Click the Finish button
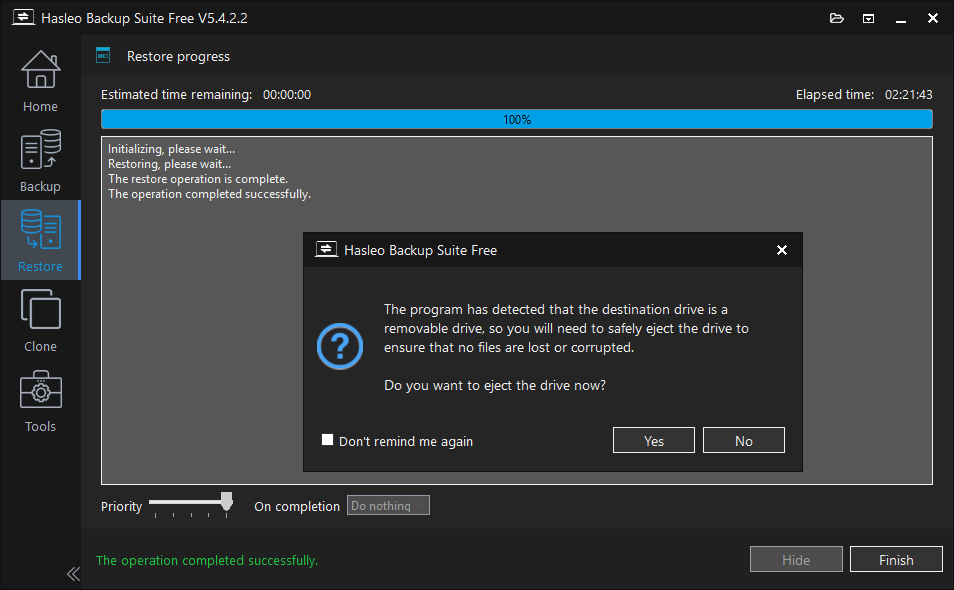 896,560
